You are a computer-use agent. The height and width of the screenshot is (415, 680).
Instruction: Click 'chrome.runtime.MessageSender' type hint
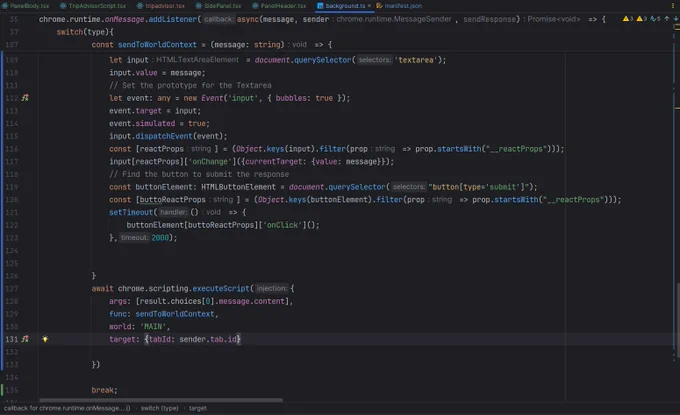point(394,20)
